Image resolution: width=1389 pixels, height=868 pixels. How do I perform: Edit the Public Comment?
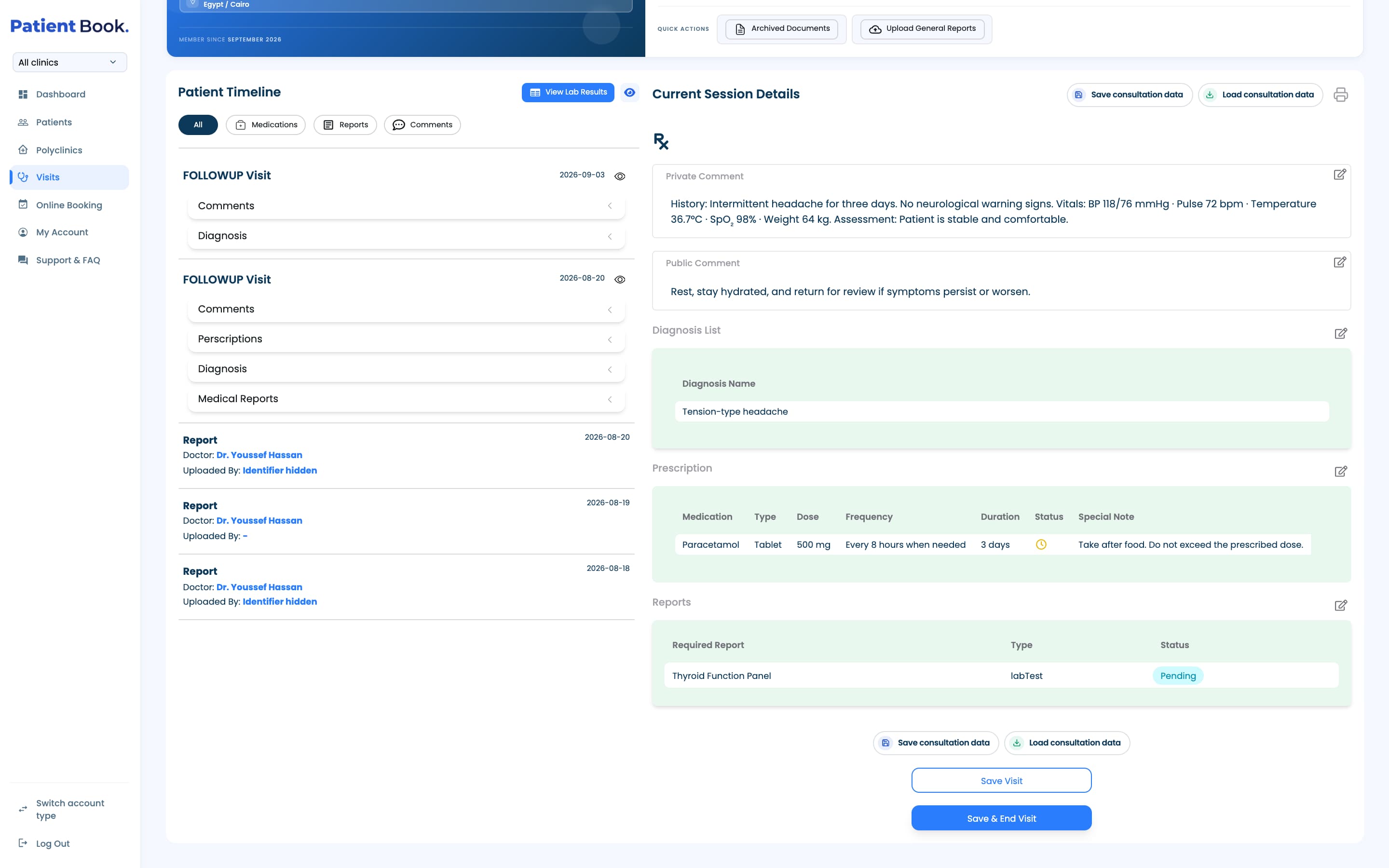click(1339, 262)
